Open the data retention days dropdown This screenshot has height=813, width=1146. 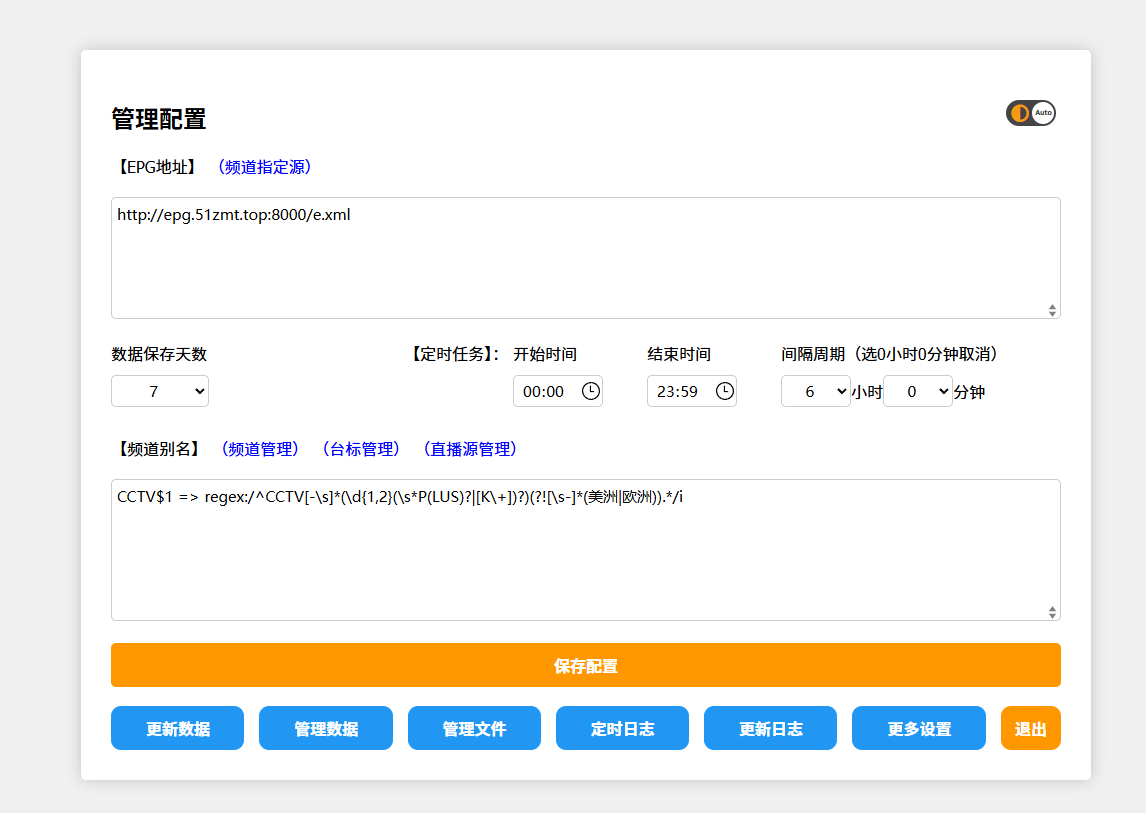tap(160, 391)
